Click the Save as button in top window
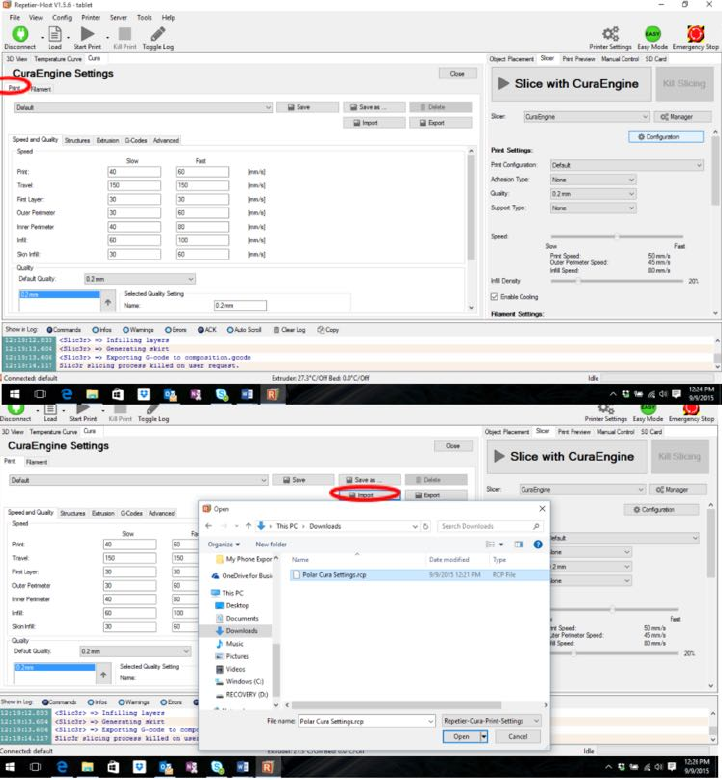This screenshot has height=780, width=722. click(374, 107)
